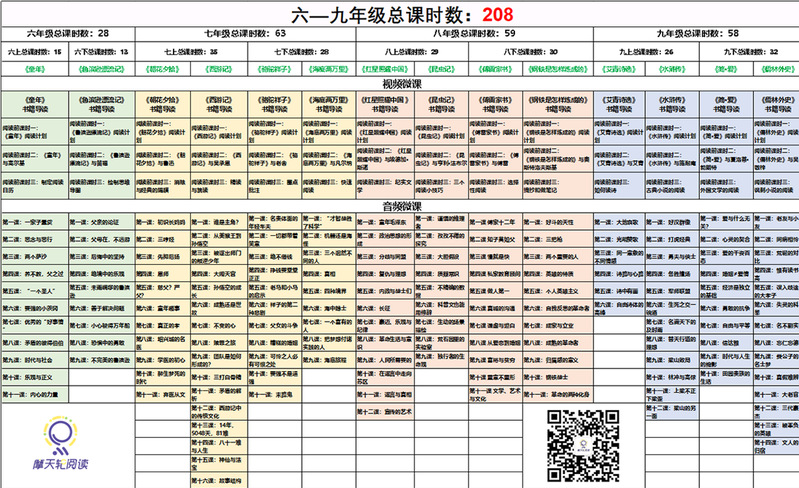Select the 九年级总课时数:58 header cell
The image size is (799, 488).
point(697,34)
